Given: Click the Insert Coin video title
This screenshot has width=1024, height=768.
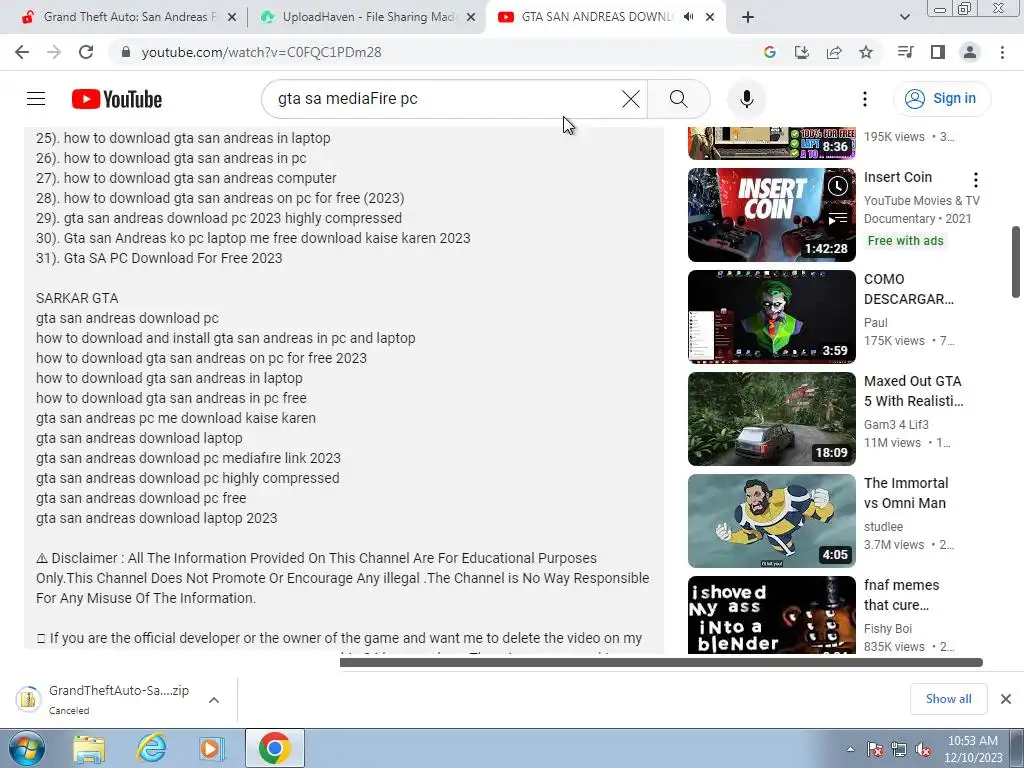Looking at the screenshot, I should click(x=897, y=177).
